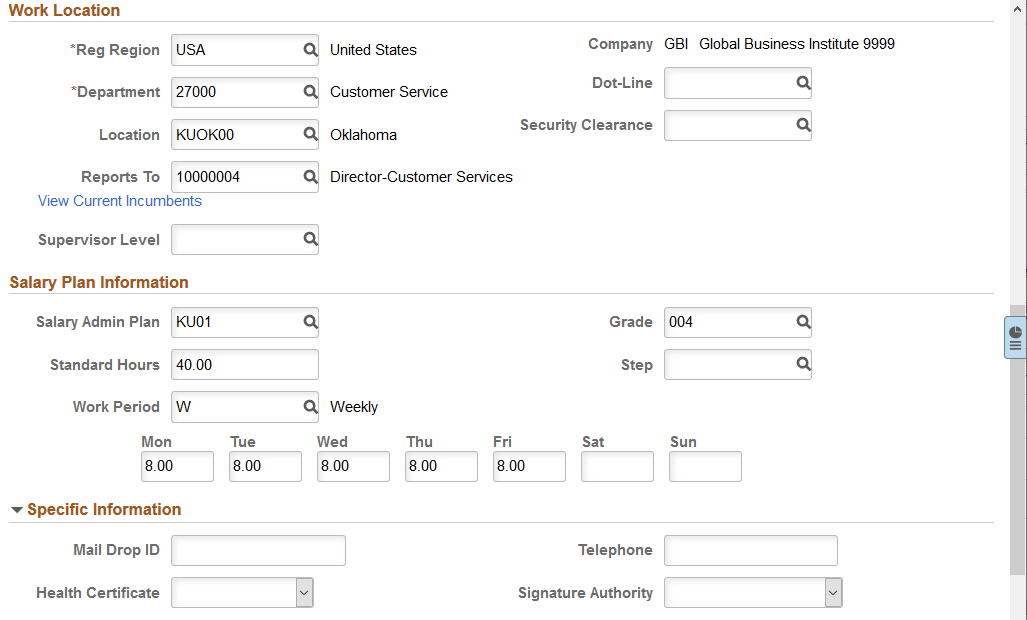This screenshot has height=620, width=1027.
Task: Open lookup for Work Period field
Action: [310, 407]
